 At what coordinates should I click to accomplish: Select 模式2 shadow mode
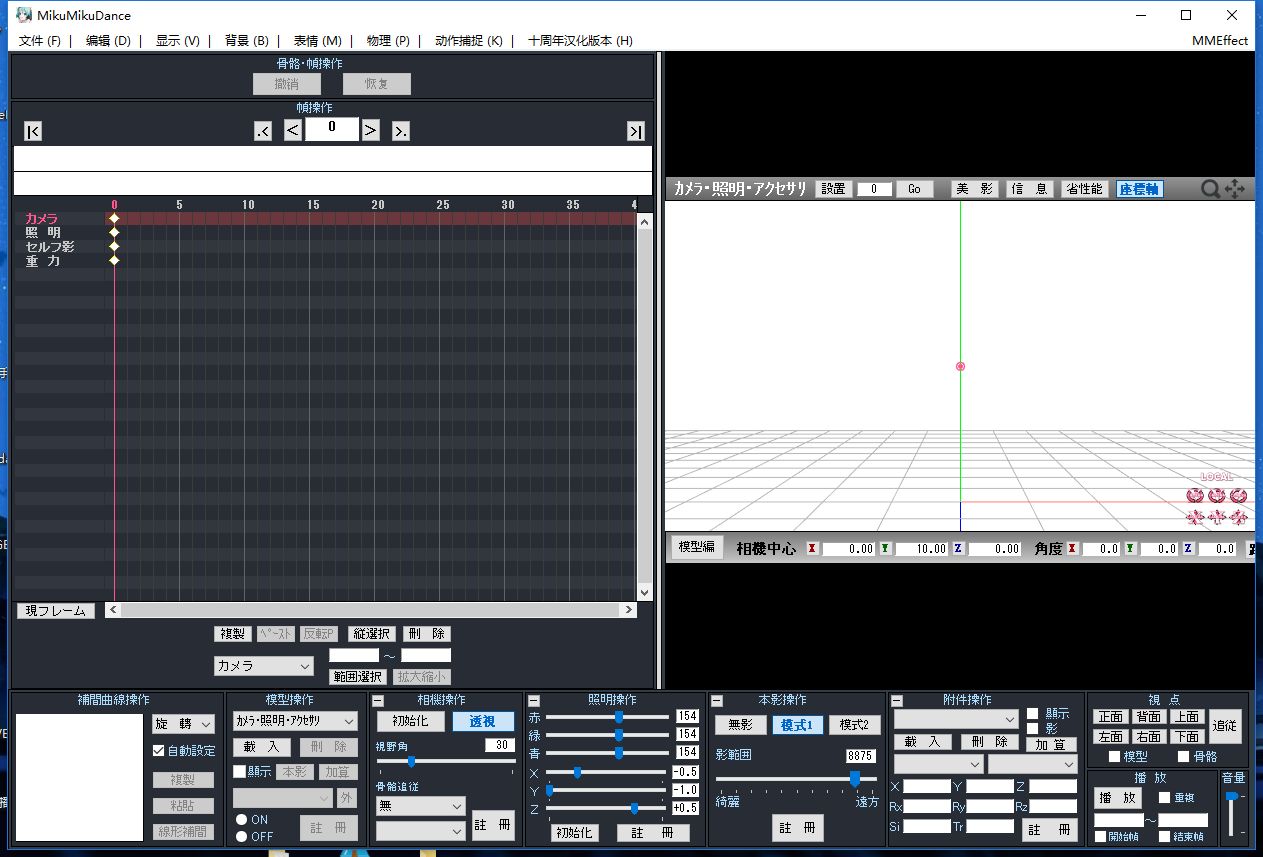pos(854,725)
